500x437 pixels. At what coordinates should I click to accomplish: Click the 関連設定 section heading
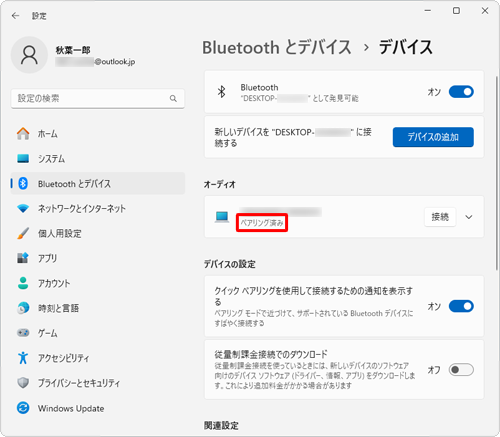pyautogui.click(x=221, y=425)
